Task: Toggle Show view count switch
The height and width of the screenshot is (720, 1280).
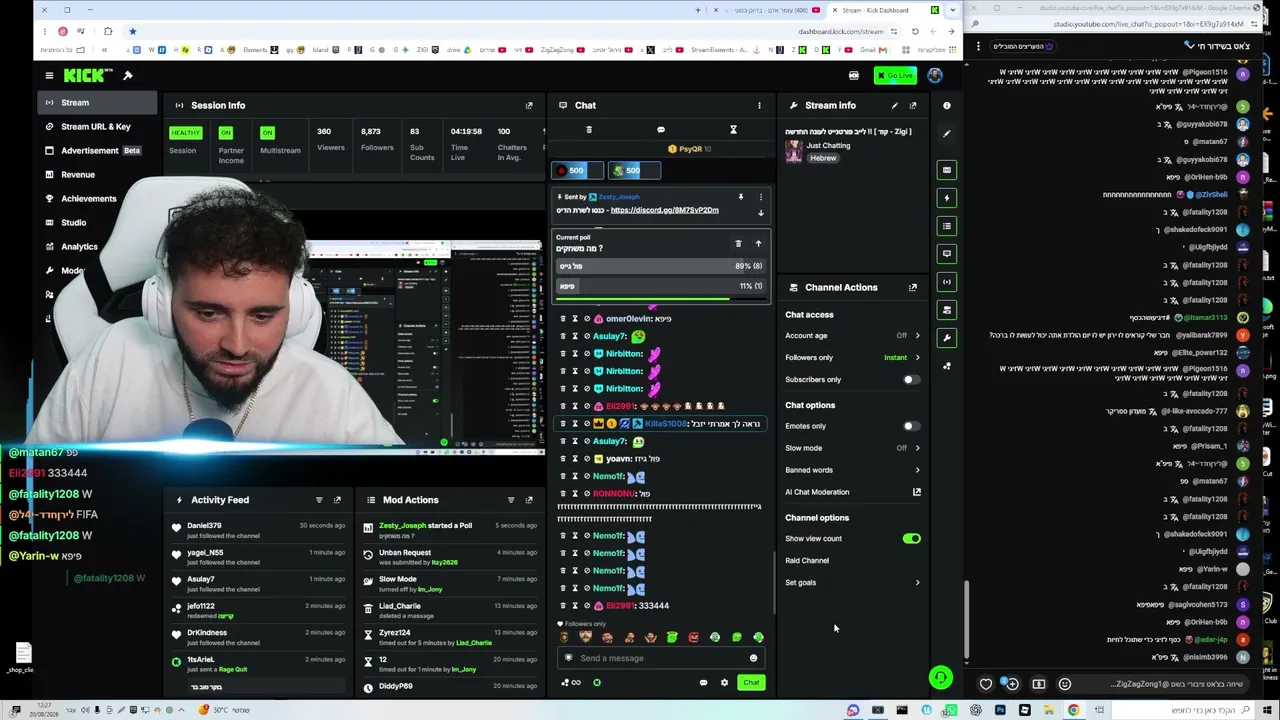Action: click(x=911, y=539)
